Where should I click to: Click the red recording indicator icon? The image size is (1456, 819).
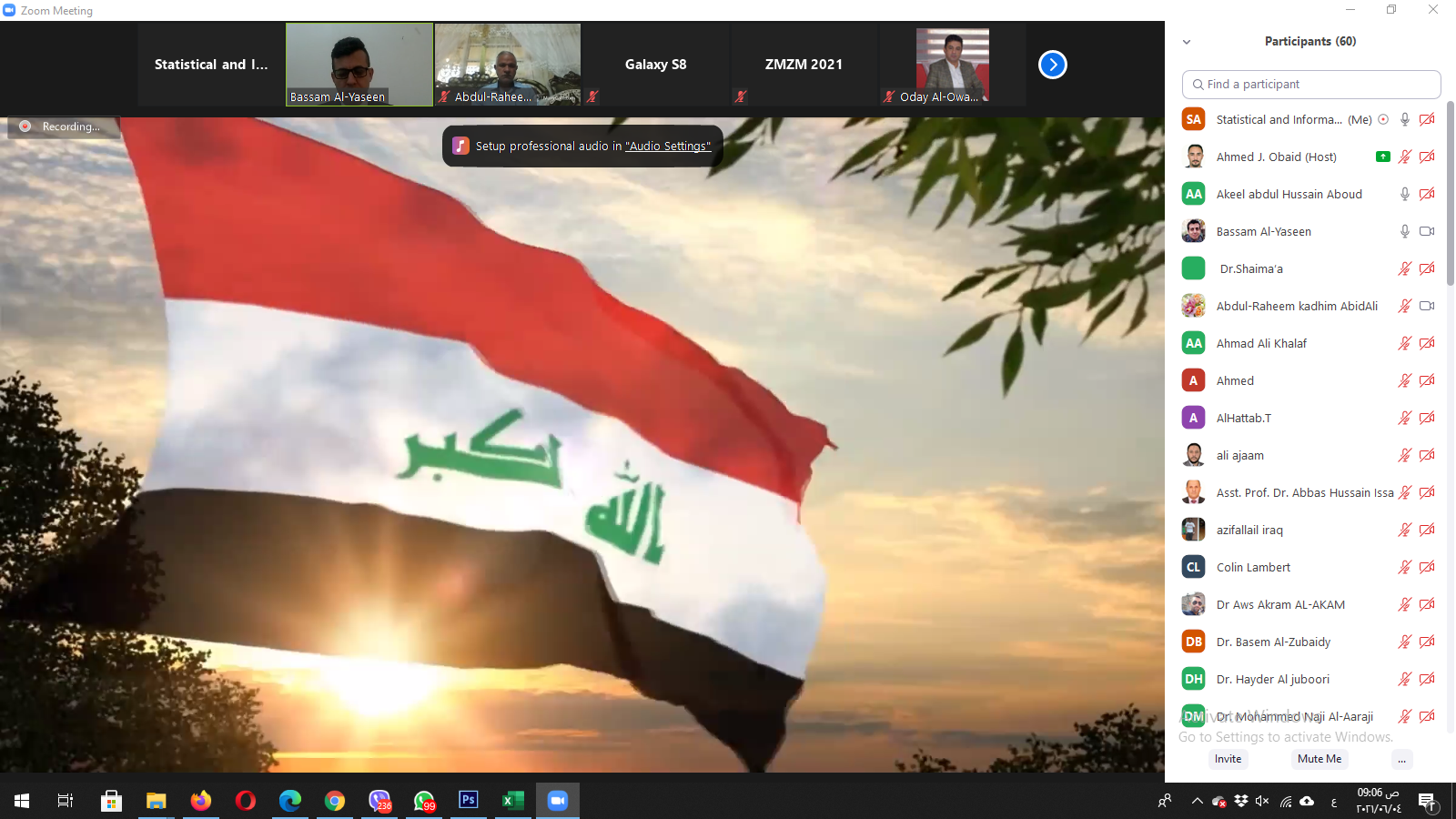pyautogui.click(x=25, y=126)
